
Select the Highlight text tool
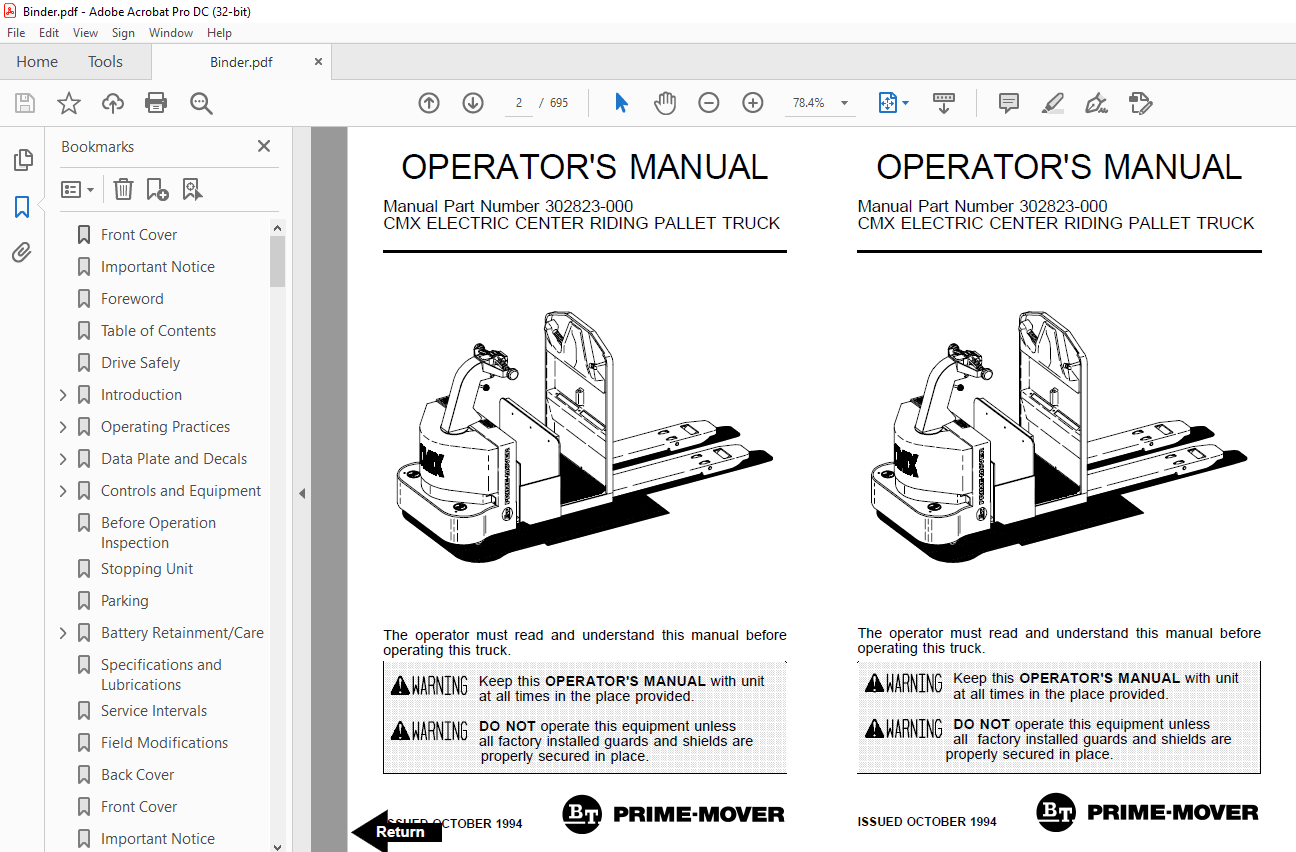point(1052,103)
